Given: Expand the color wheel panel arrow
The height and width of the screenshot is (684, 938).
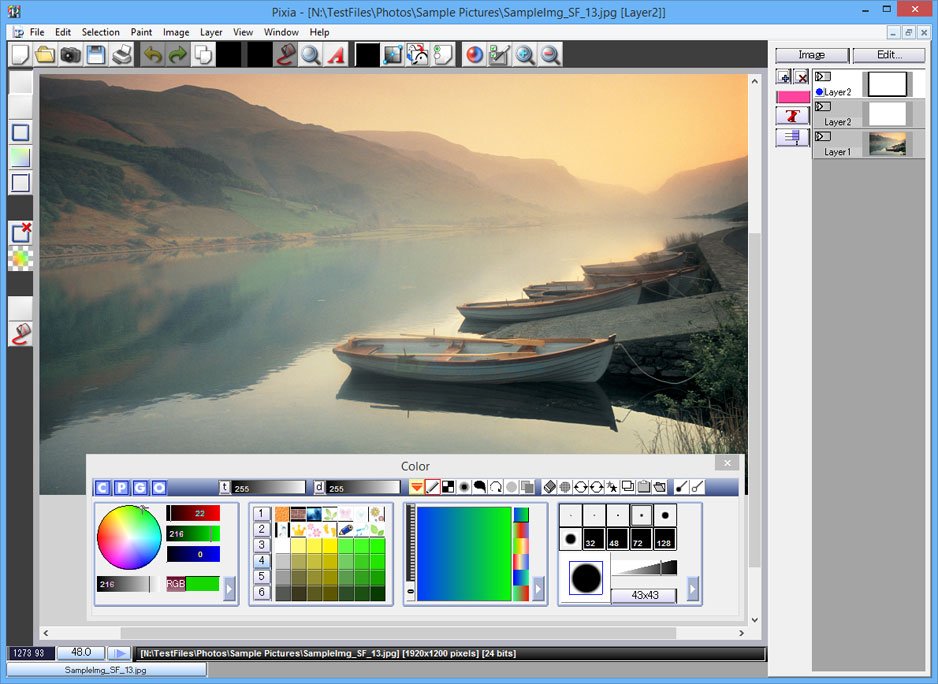Looking at the screenshot, I should point(229,590).
